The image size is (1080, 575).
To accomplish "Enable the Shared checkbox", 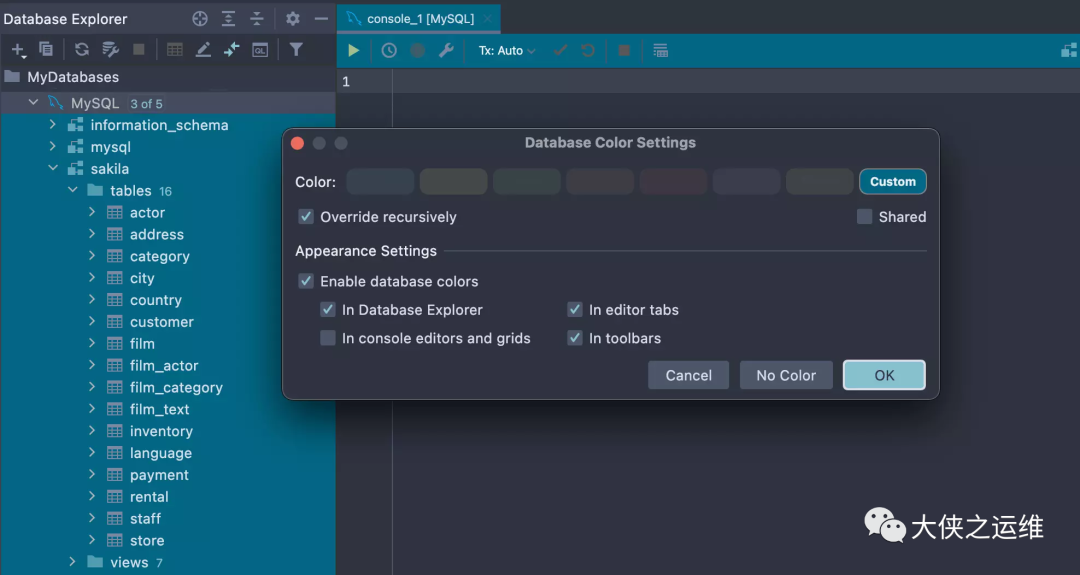I will coord(864,217).
